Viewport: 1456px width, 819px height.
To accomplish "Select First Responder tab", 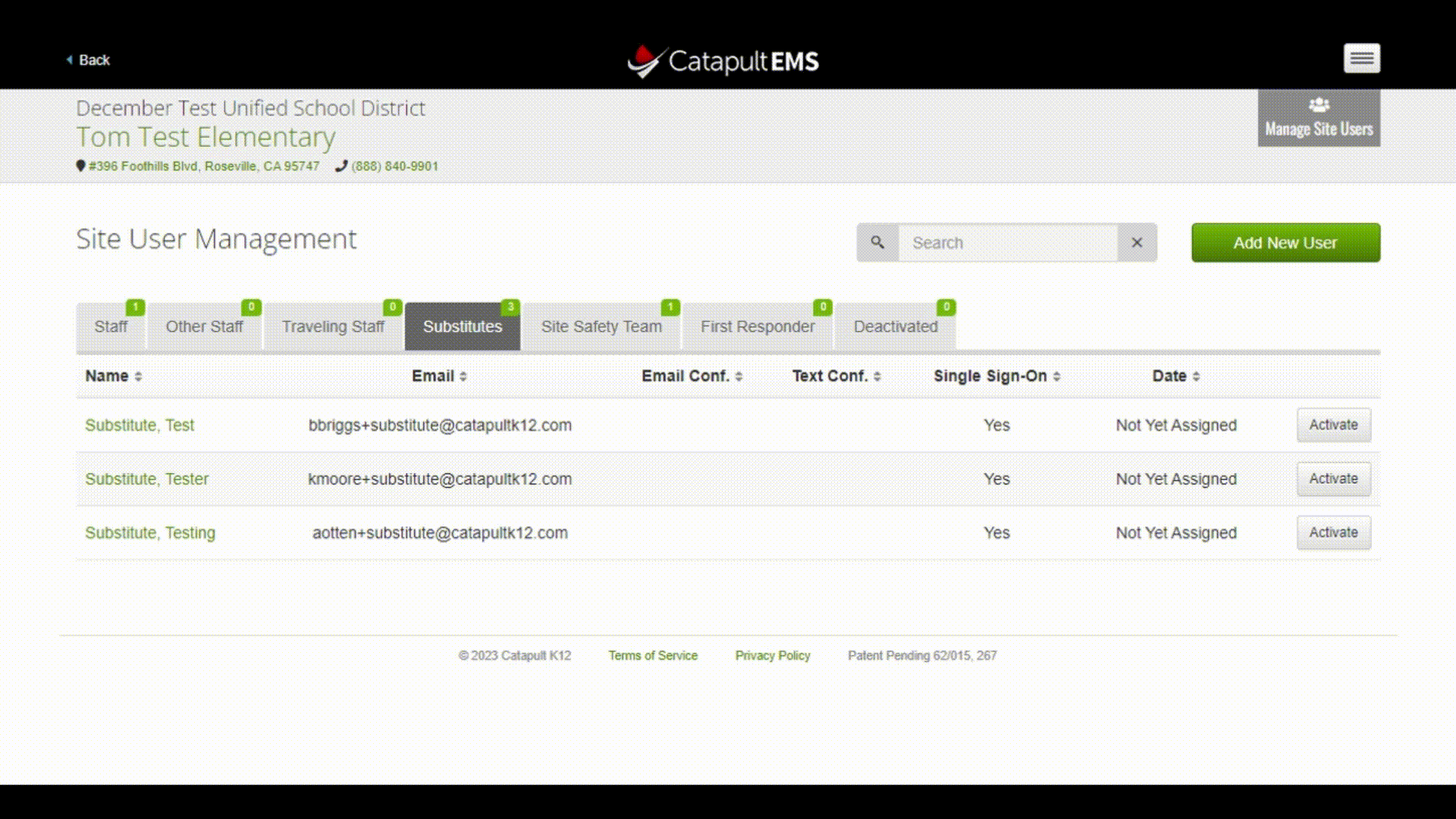I will pos(757,326).
